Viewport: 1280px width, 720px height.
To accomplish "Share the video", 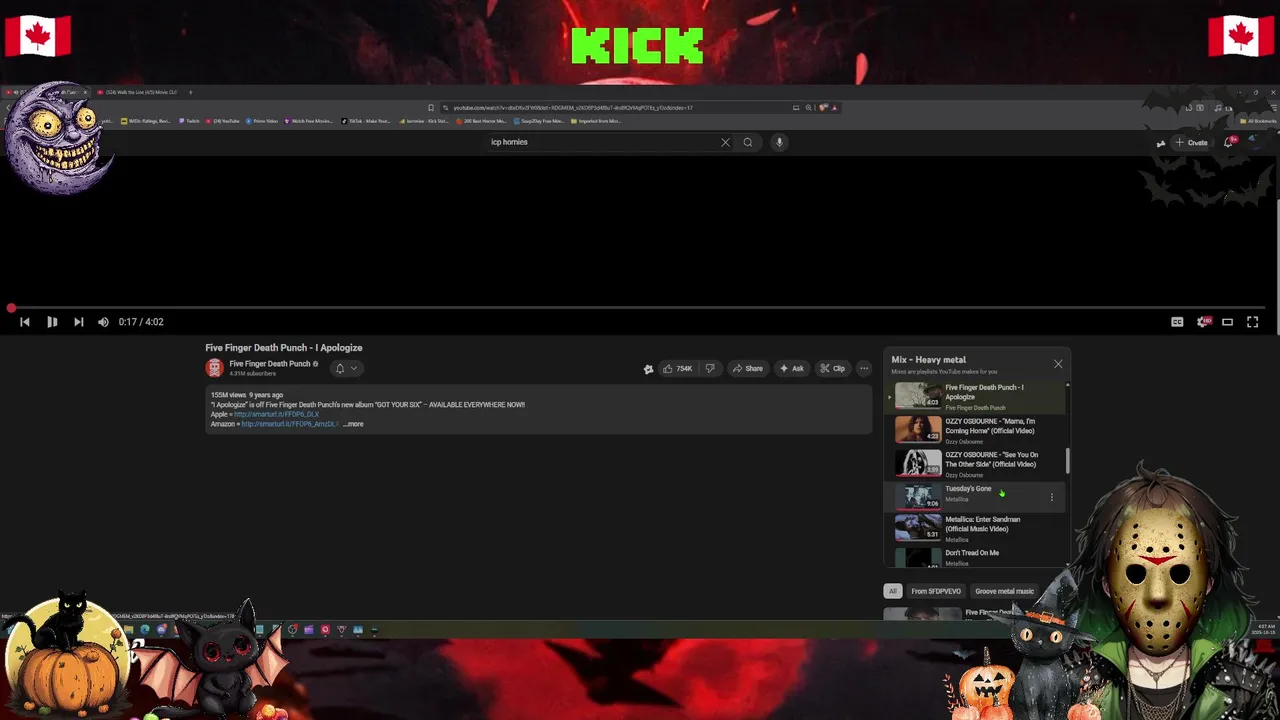I will (747, 369).
